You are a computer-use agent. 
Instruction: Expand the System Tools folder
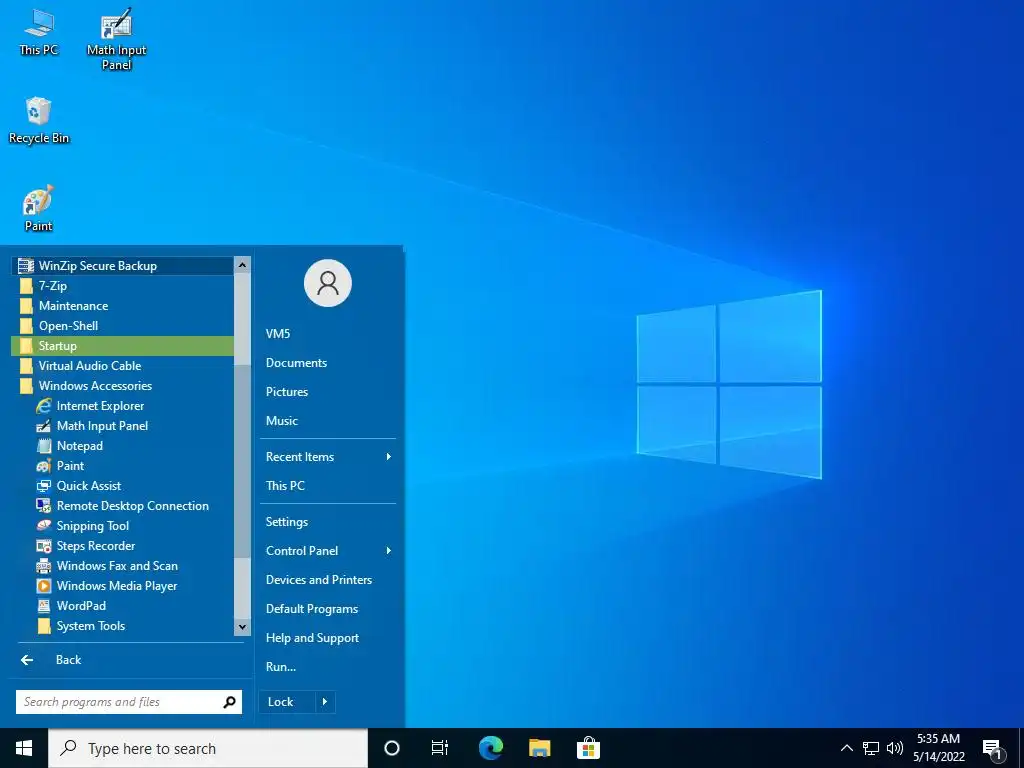(x=122, y=626)
